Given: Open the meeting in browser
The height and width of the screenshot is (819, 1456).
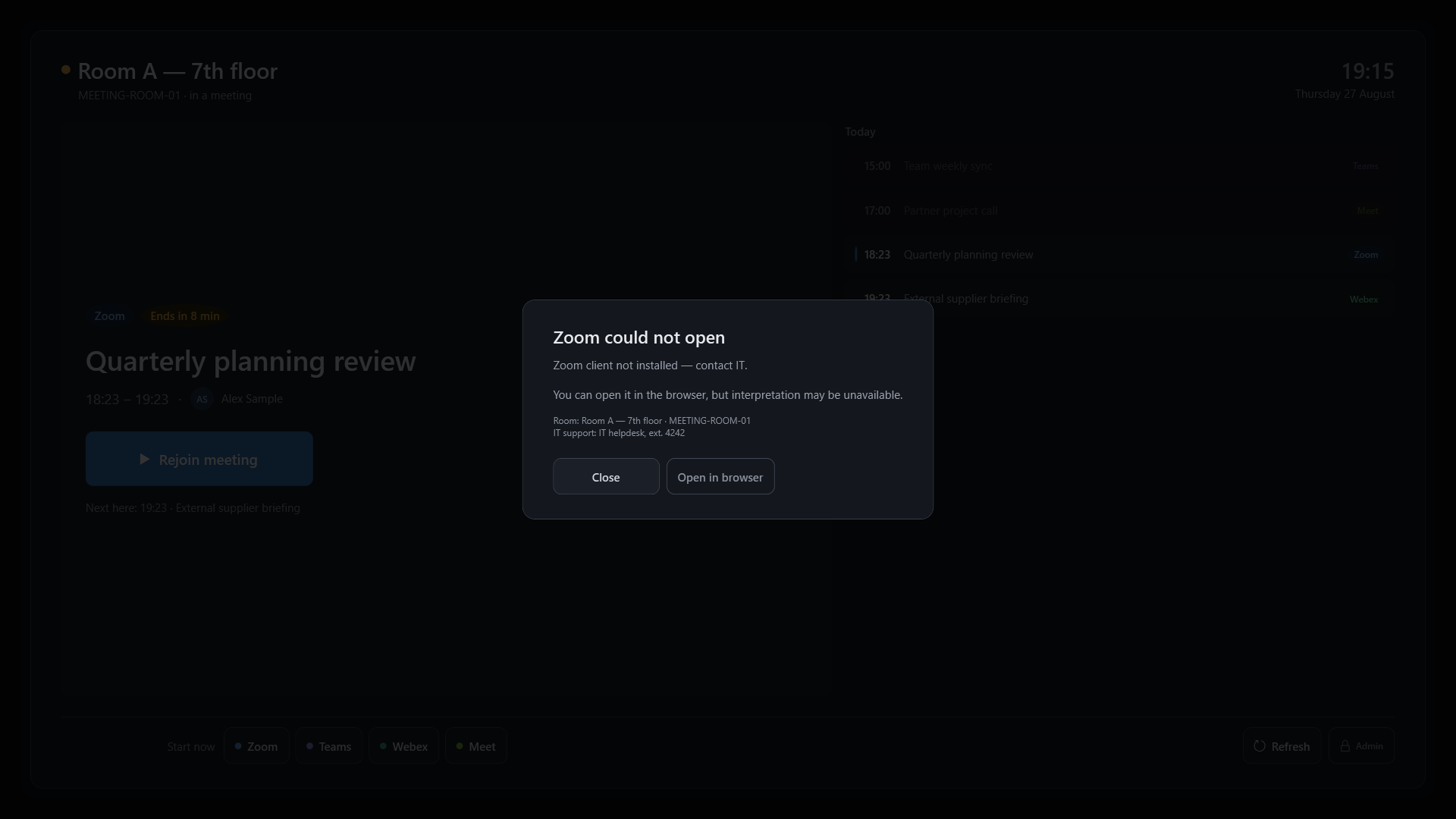Looking at the screenshot, I should pyautogui.click(x=720, y=476).
